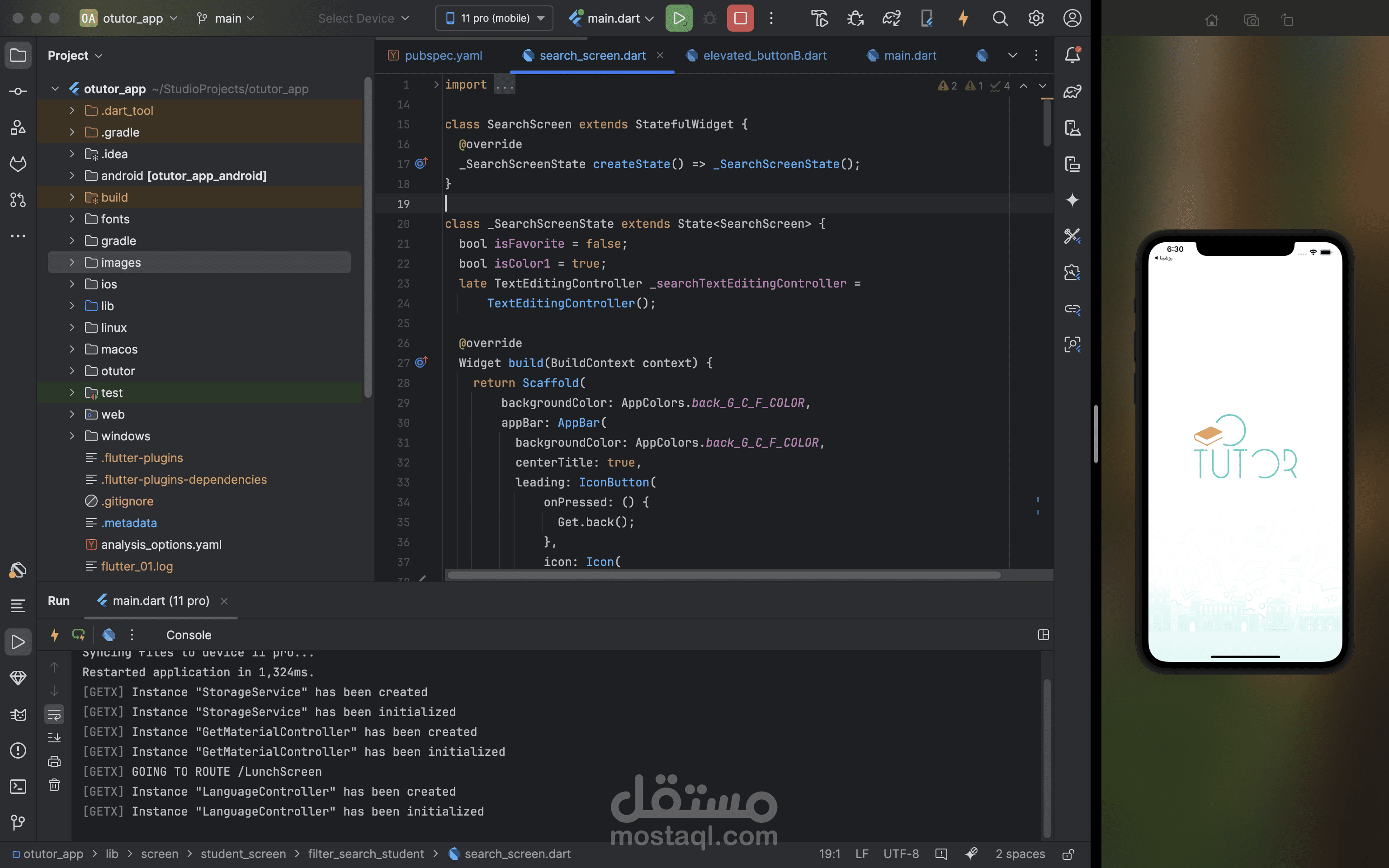
Task: Clear console with the trash icon
Action: 54,785
